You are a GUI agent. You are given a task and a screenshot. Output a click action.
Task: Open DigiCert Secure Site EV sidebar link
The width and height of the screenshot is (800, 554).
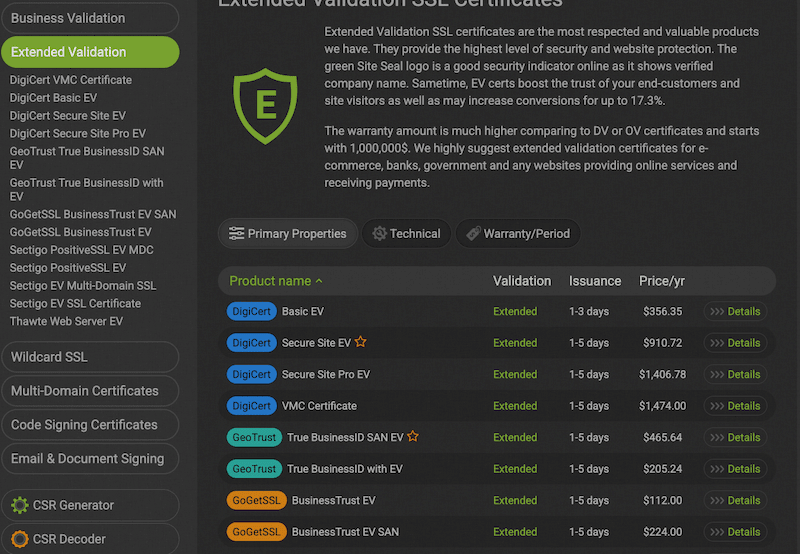(67, 116)
